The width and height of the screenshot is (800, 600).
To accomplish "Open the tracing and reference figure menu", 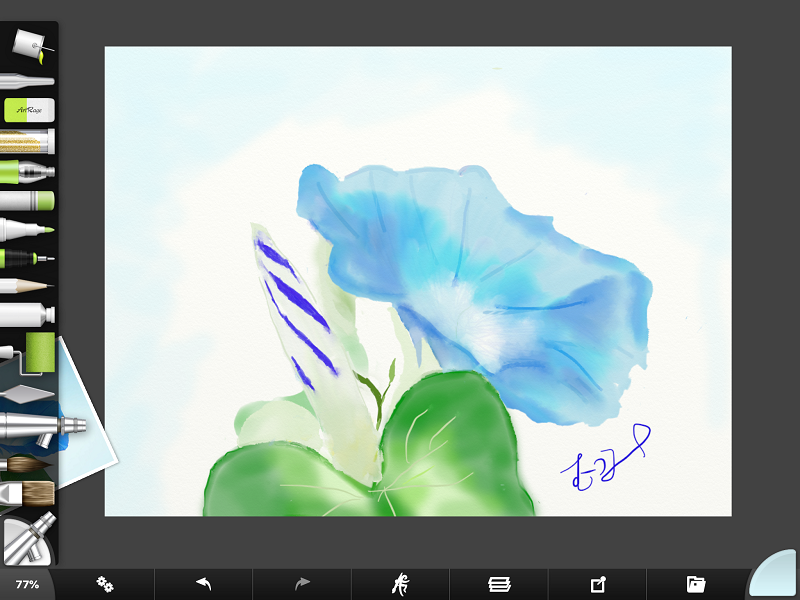I will (x=400, y=583).
